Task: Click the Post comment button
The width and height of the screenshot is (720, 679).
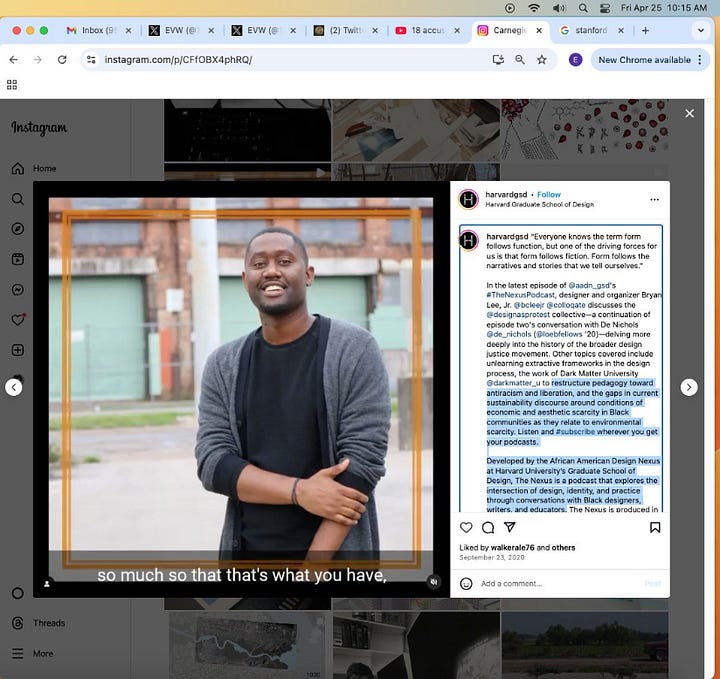Action: click(x=652, y=584)
